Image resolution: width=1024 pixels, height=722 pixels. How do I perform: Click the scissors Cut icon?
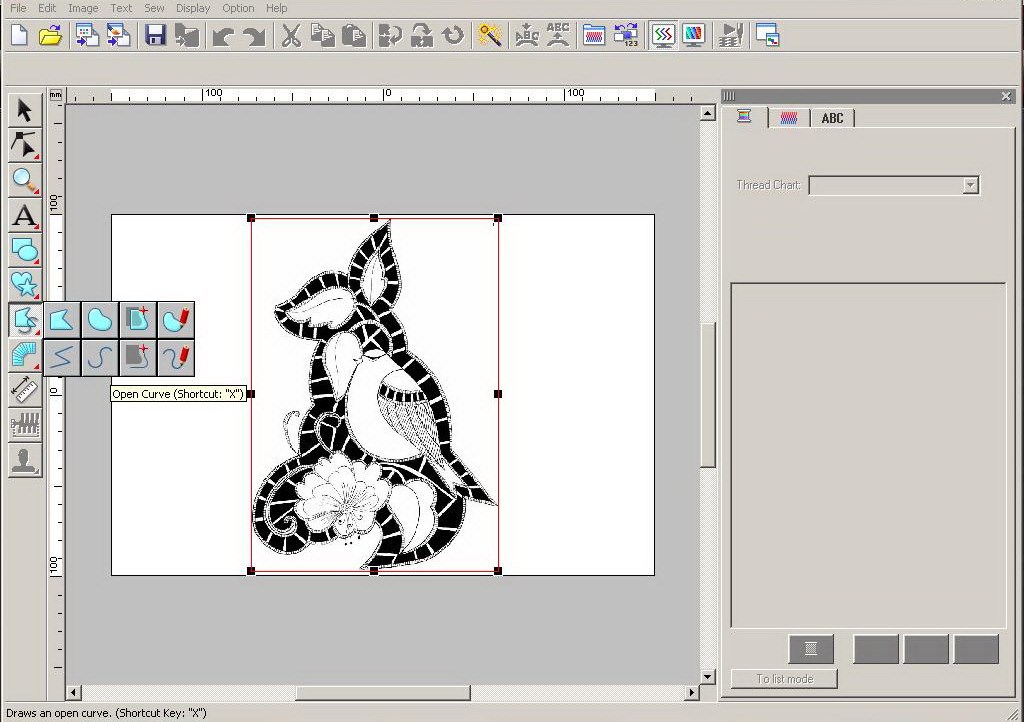pos(290,36)
